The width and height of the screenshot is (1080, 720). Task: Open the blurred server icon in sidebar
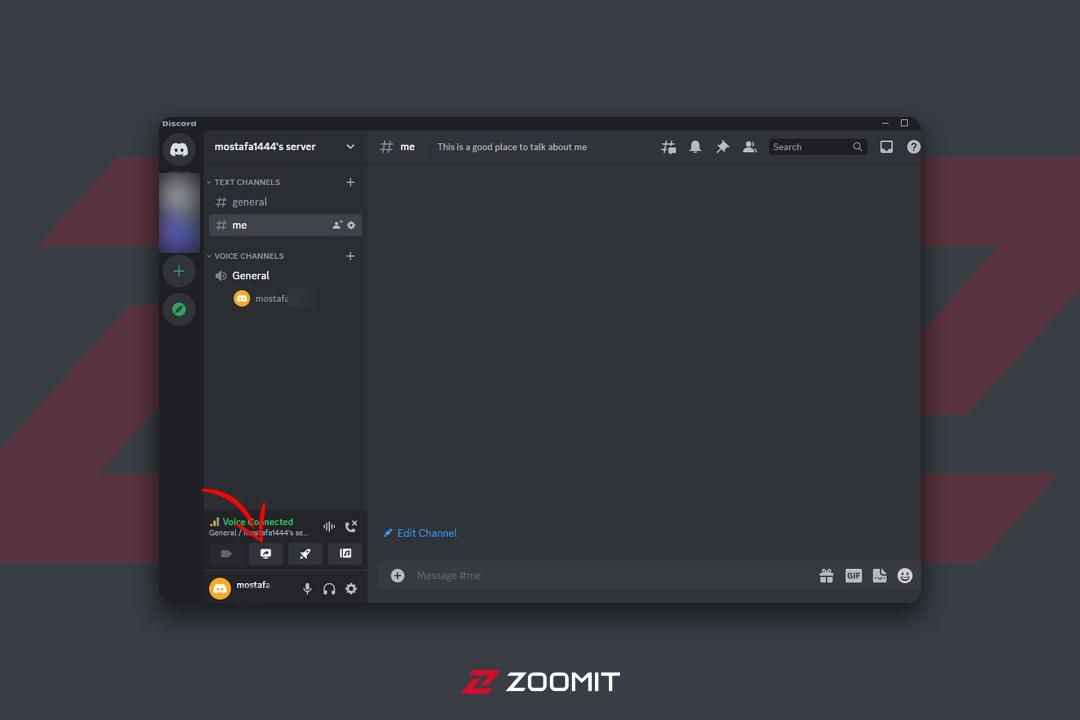[179, 212]
